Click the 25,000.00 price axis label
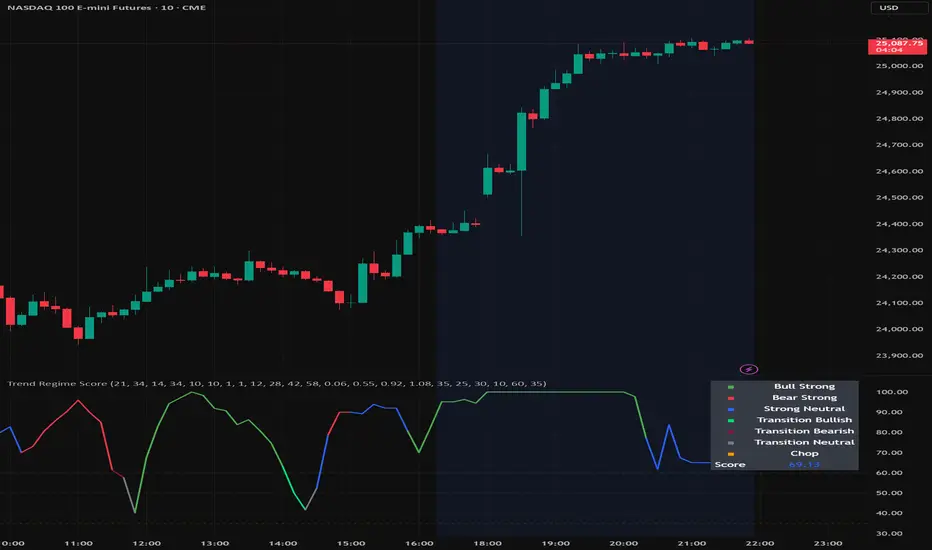Screen dimensions: 932x550 coord(899,66)
